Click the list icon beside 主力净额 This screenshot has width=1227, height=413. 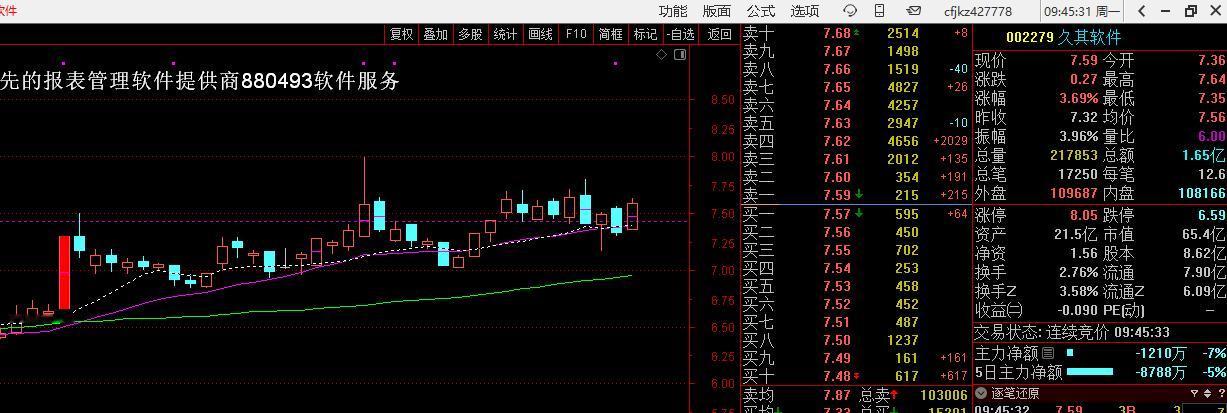click(1048, 353)
